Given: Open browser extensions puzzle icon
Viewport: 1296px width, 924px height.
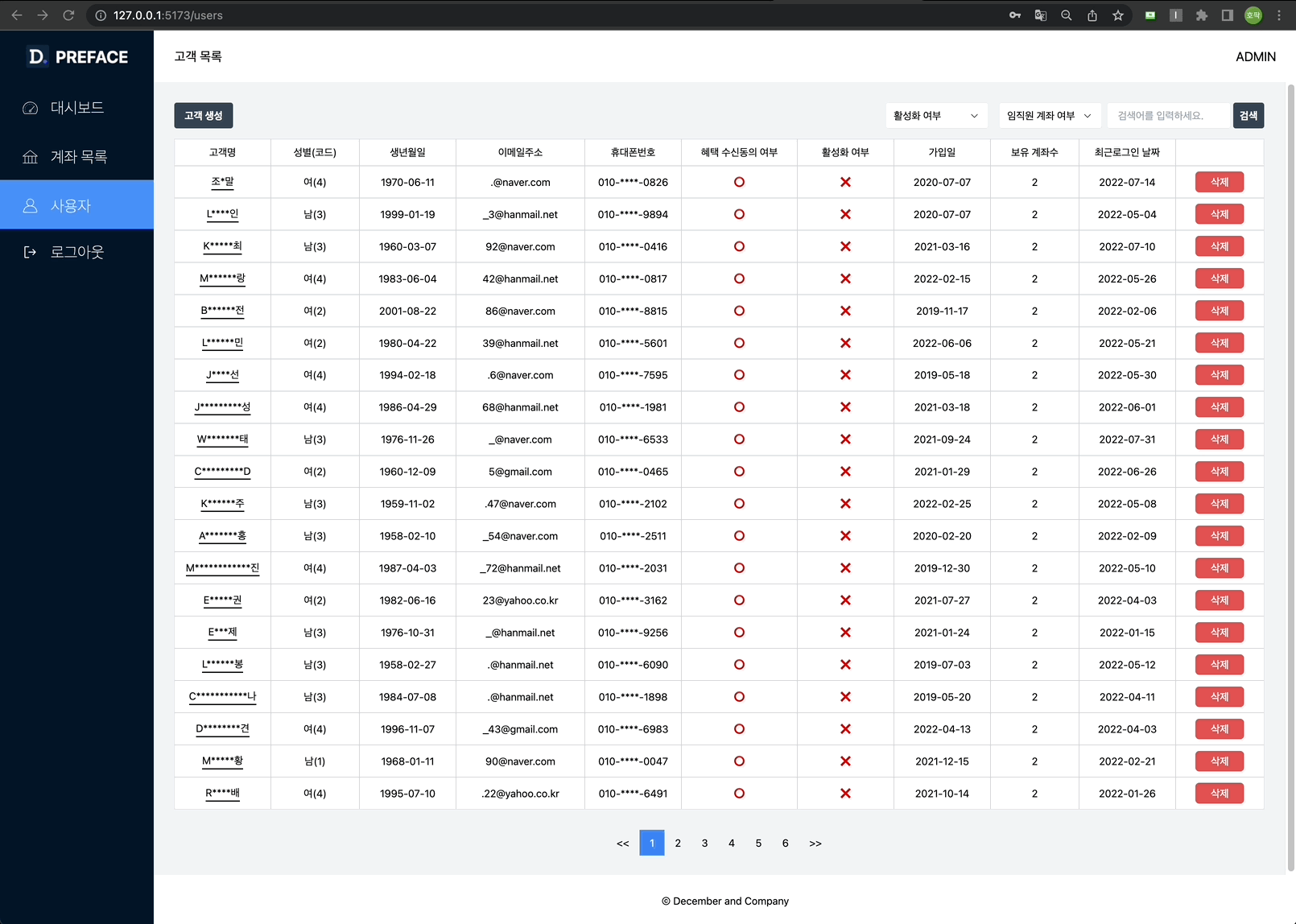Looking at the screenshot, I should click(x=1202, y=15).
